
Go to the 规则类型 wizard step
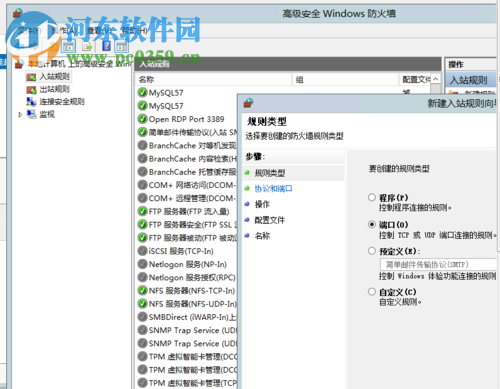point(270,173)
